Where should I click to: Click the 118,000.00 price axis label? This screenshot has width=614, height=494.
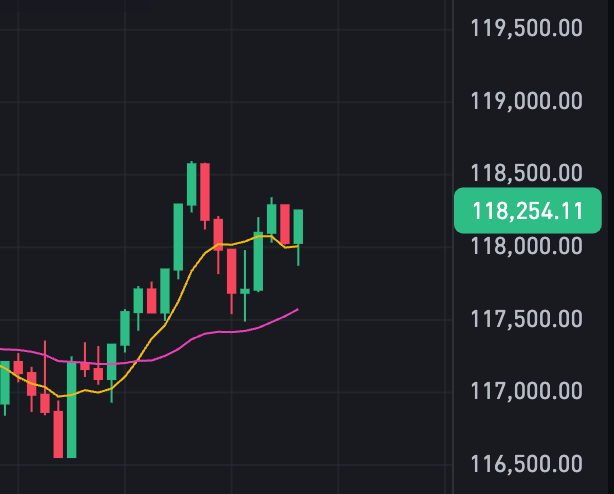pyautogui.click(x=526, y=245)
